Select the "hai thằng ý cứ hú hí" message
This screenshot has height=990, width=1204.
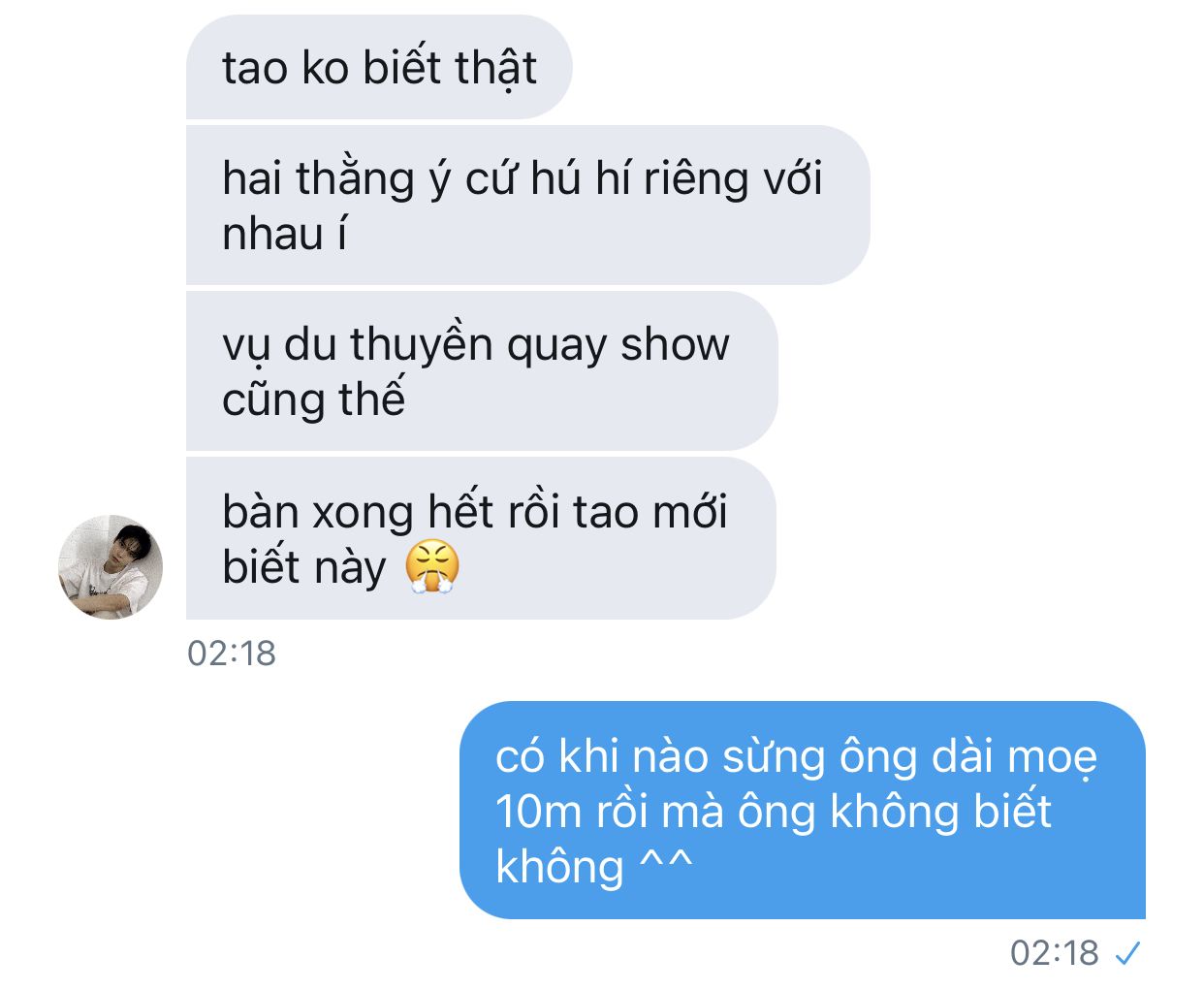(x=527, y=205)
